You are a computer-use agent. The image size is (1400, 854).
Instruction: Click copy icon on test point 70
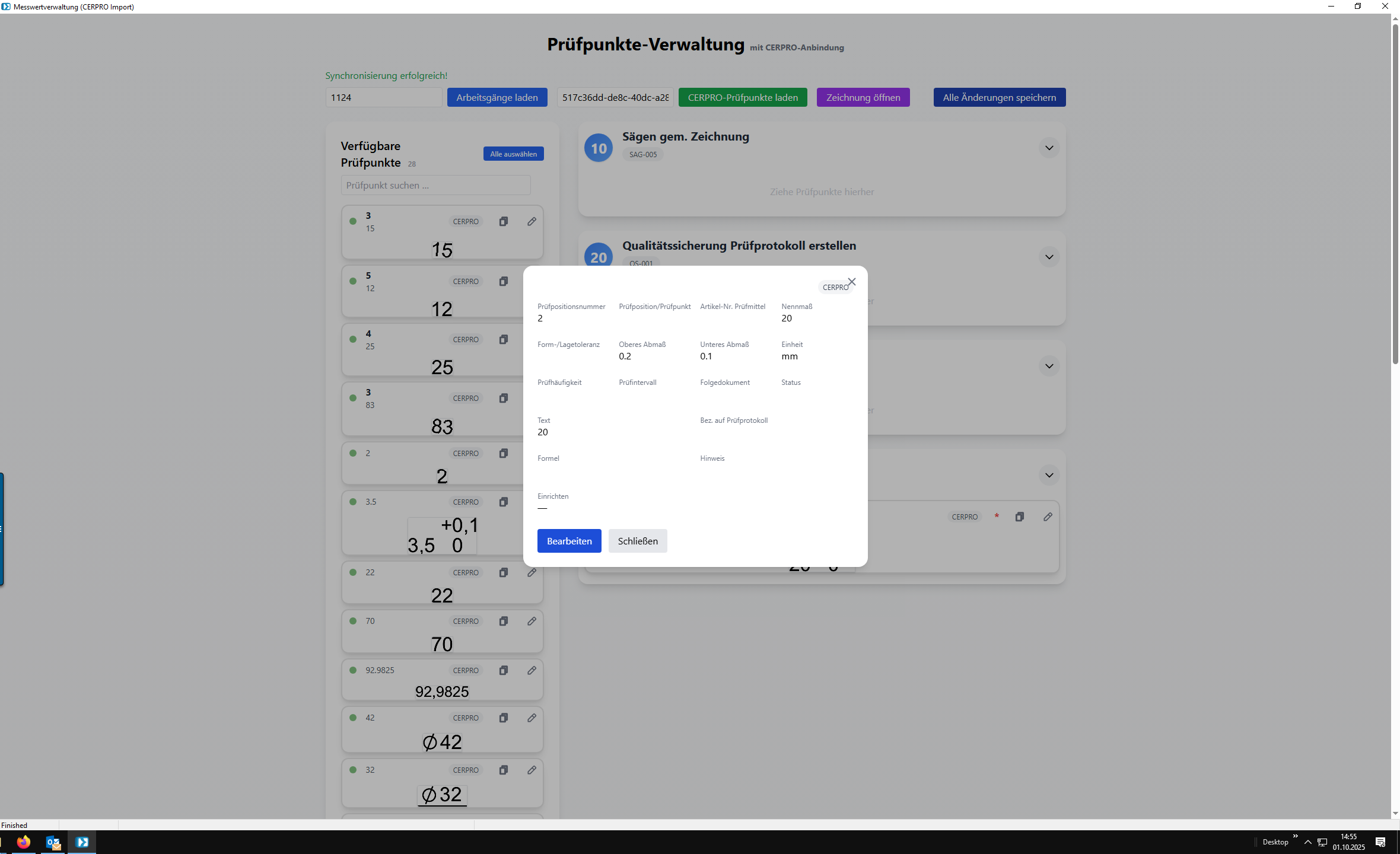click(x=503, y=621)
